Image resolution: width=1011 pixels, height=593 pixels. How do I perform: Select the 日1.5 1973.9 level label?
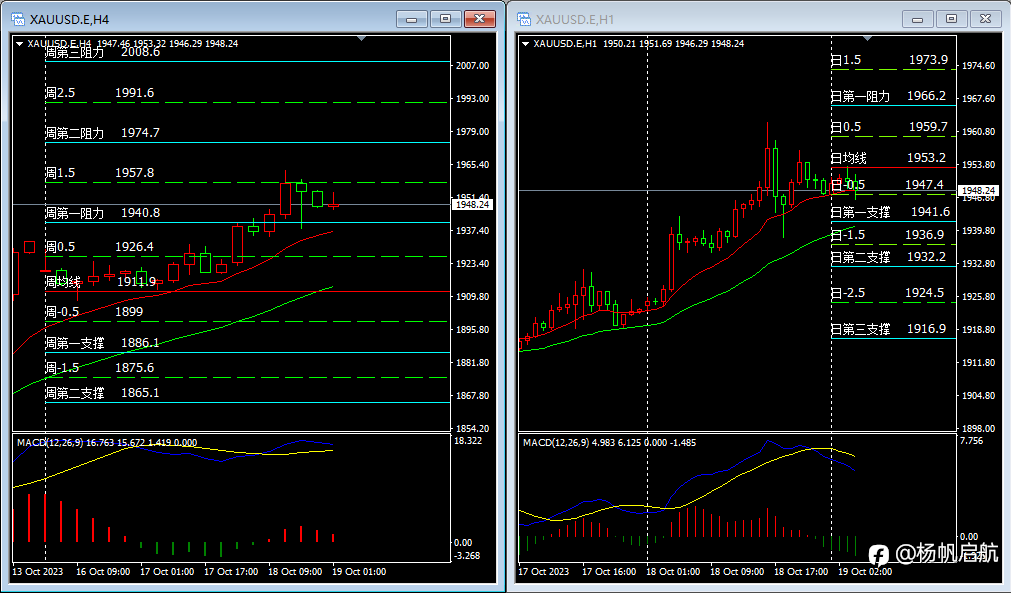(889, 60)
